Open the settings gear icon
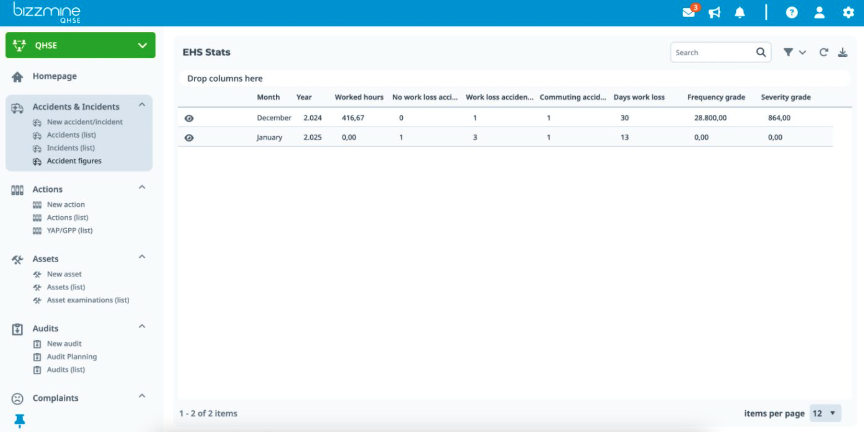Image resolution: width=864 pixels, height=432 pixels. click(x=848, y=13)
